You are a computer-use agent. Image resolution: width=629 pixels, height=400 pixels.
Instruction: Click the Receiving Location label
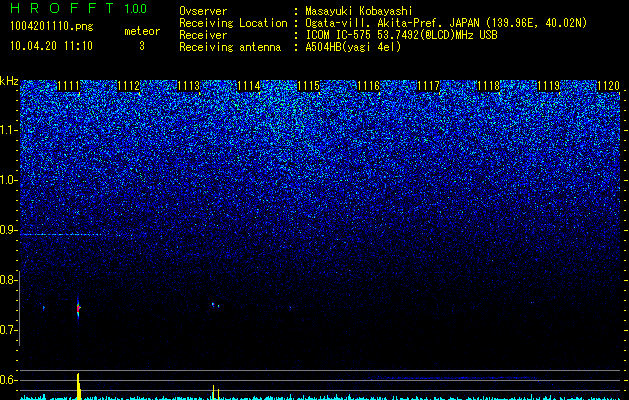233,23
